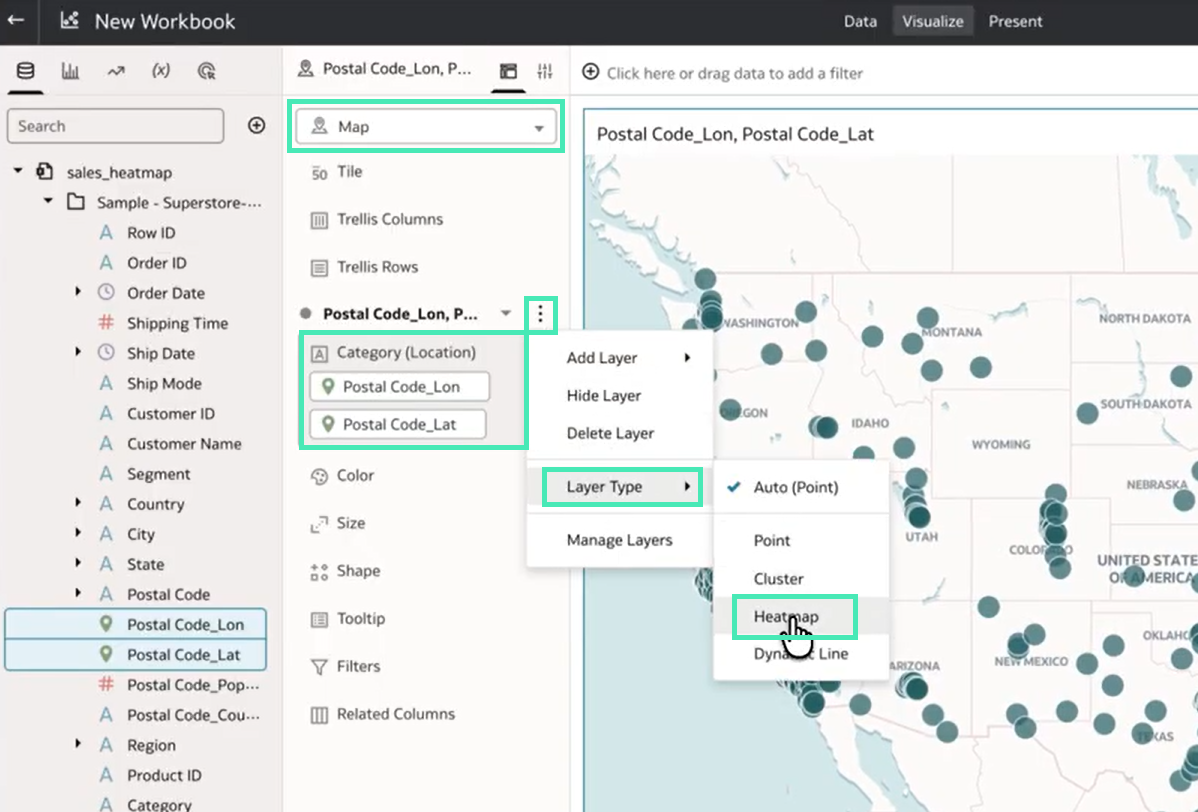The image size is (1198, 812).
Task: Expand the Order Date tree item
Action: [x=78, y=293]
